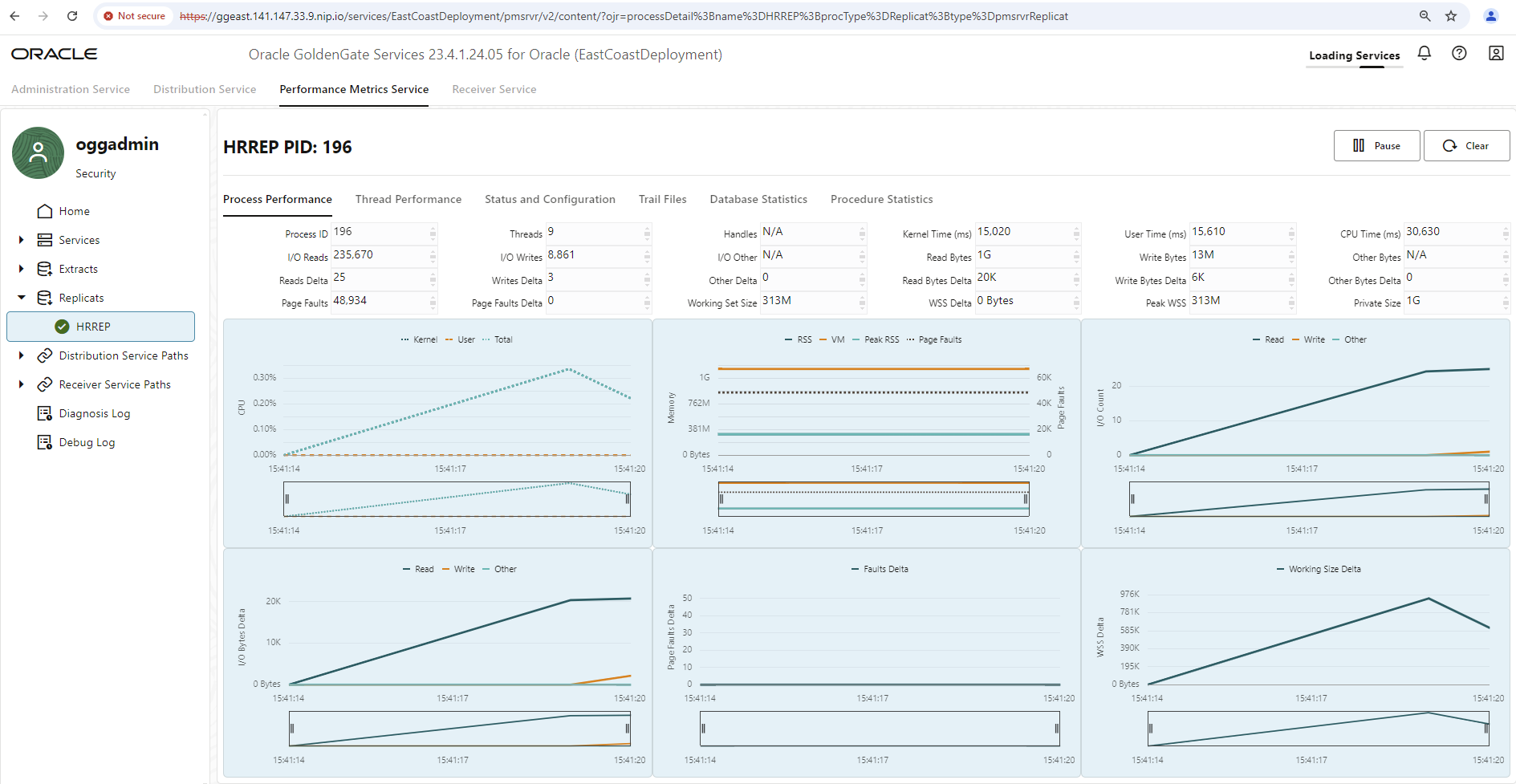Collapse the Replicats tree node

tap(22, 298)
